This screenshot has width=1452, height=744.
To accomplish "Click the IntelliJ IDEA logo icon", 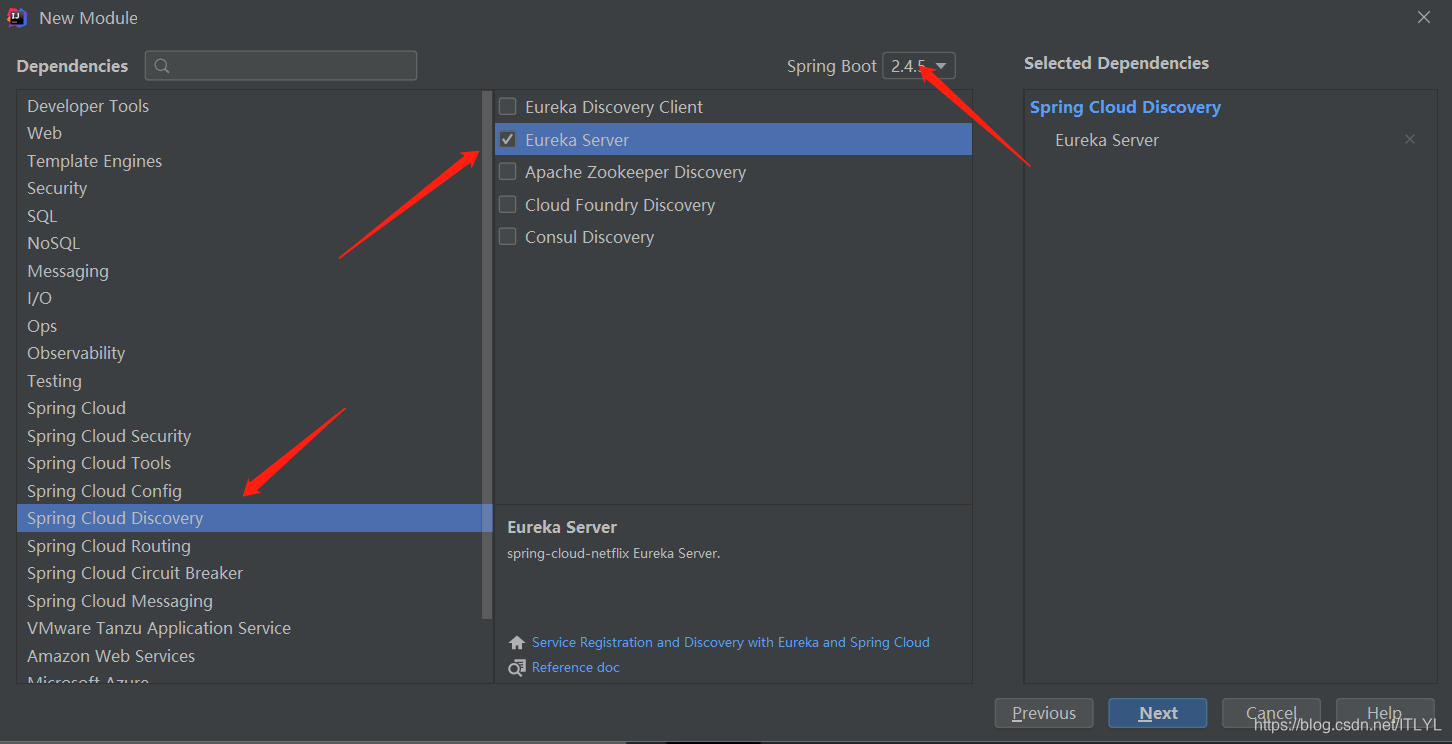I will click(17, 17).
